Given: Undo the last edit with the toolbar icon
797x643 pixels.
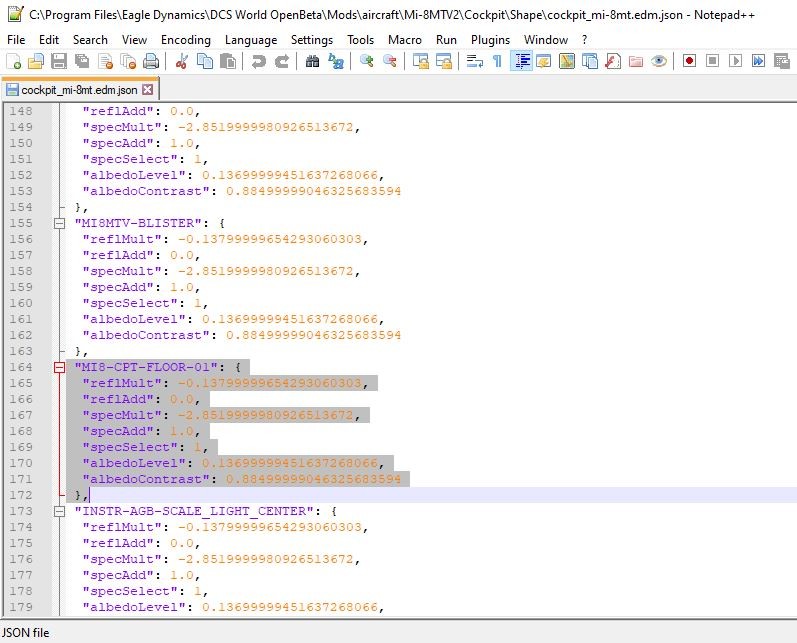Looking at the screenshot, I should [x=259, y=62].
